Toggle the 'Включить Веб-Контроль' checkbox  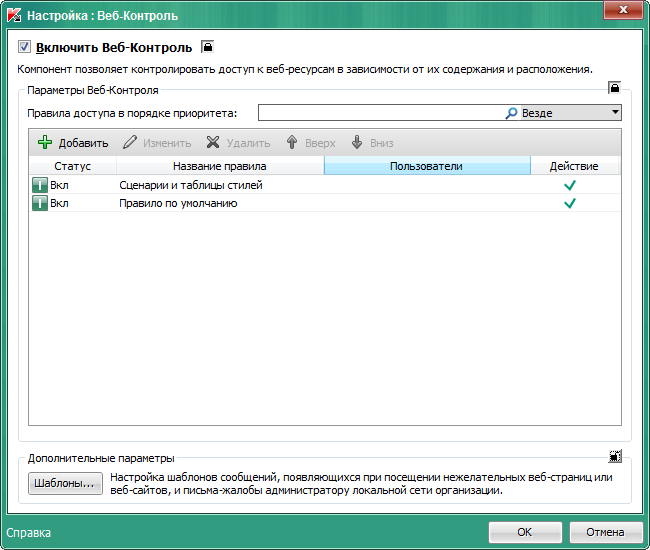tap(24, 47)
